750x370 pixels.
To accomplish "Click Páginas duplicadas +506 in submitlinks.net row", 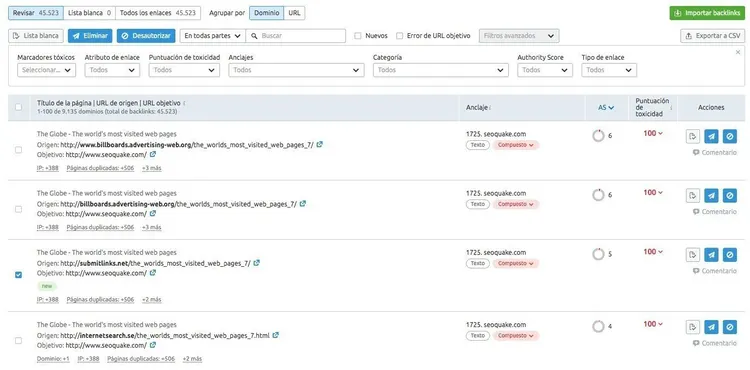I will (x=100, y=300).
